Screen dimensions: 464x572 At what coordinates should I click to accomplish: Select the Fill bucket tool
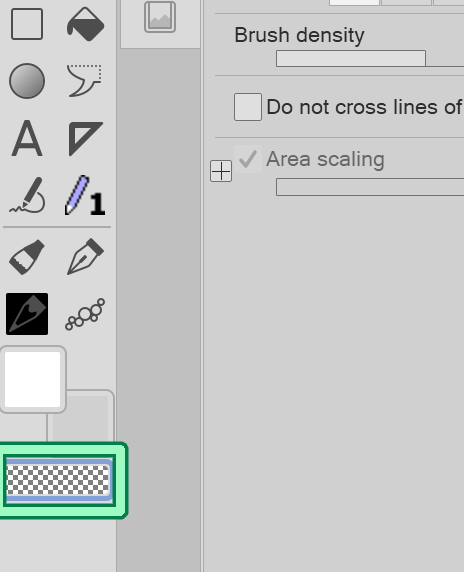pos(85,24)
